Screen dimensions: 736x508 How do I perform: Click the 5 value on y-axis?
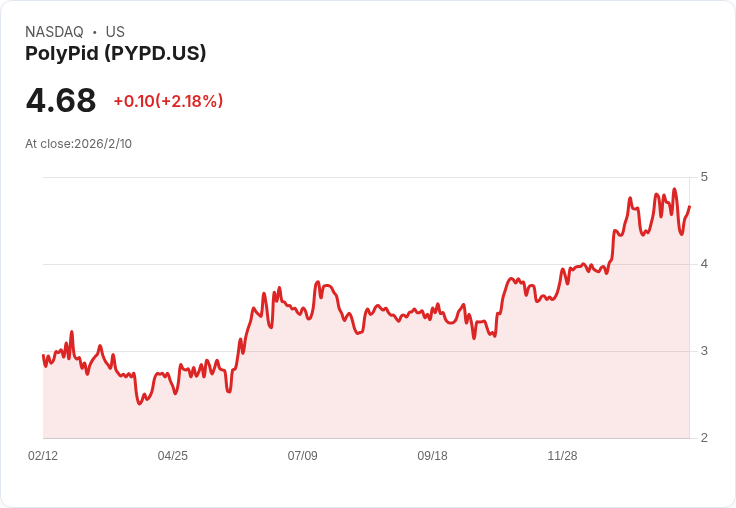[704, 177]
